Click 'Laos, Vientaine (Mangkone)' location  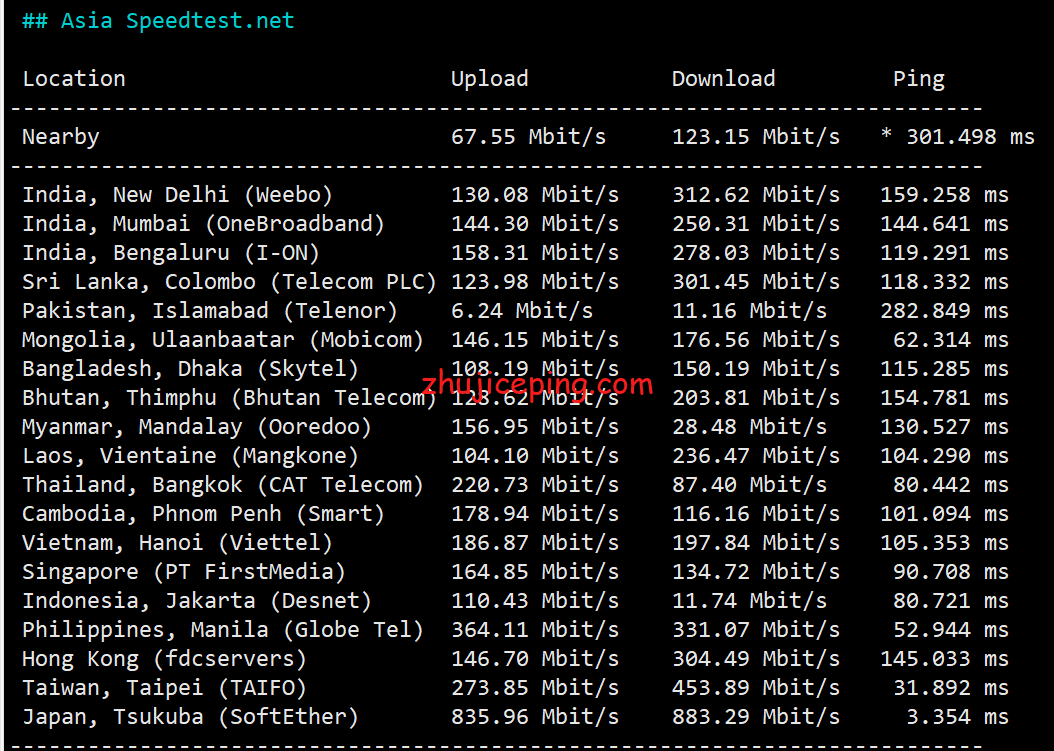coord(190,456)
